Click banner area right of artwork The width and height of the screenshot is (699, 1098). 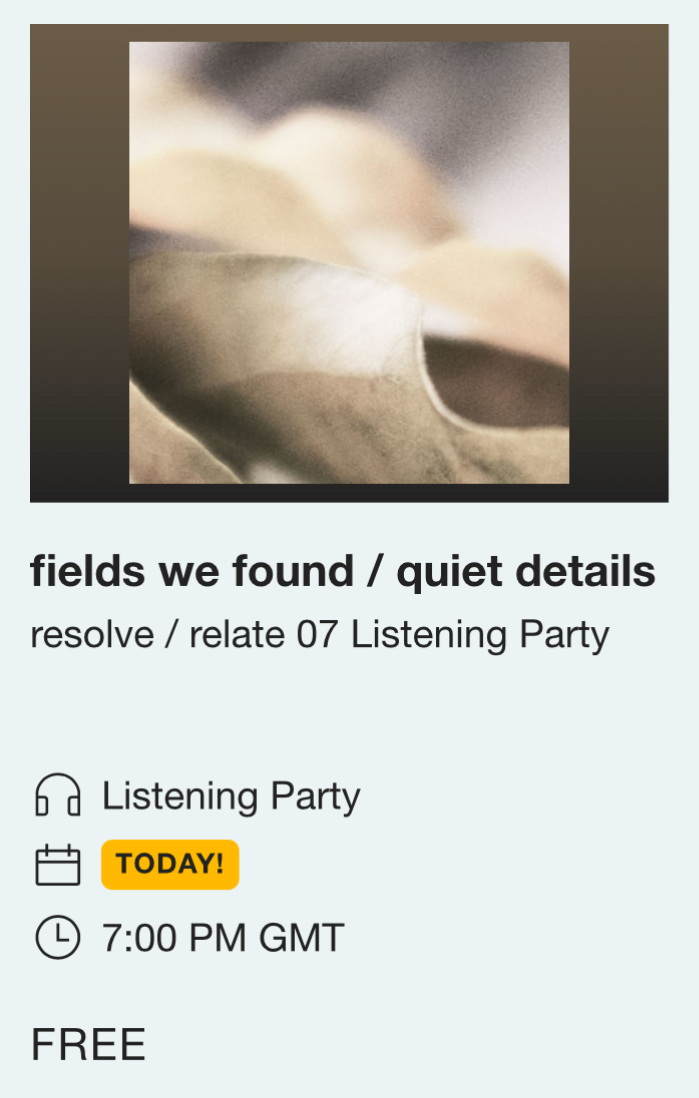pos(618,262)
